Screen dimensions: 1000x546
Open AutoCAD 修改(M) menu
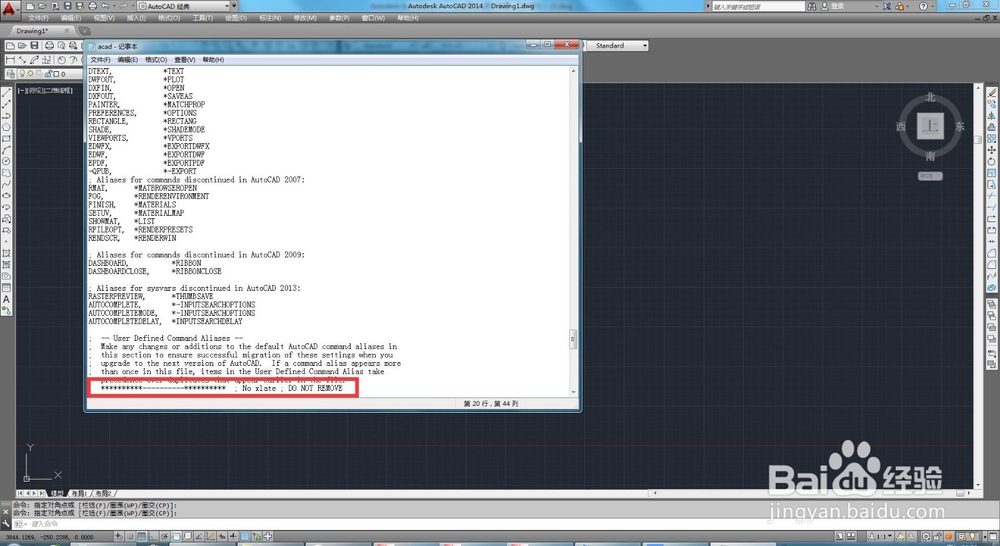point(305,18)
